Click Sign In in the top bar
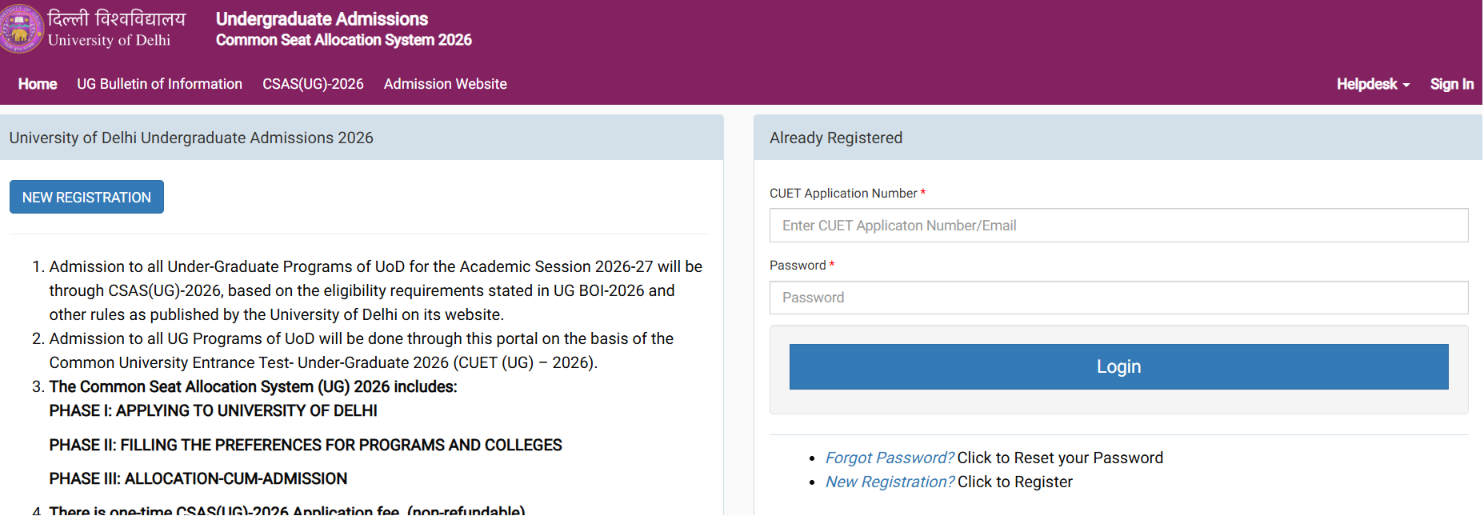The image size is (1483, 516). tap(1452, 84)
